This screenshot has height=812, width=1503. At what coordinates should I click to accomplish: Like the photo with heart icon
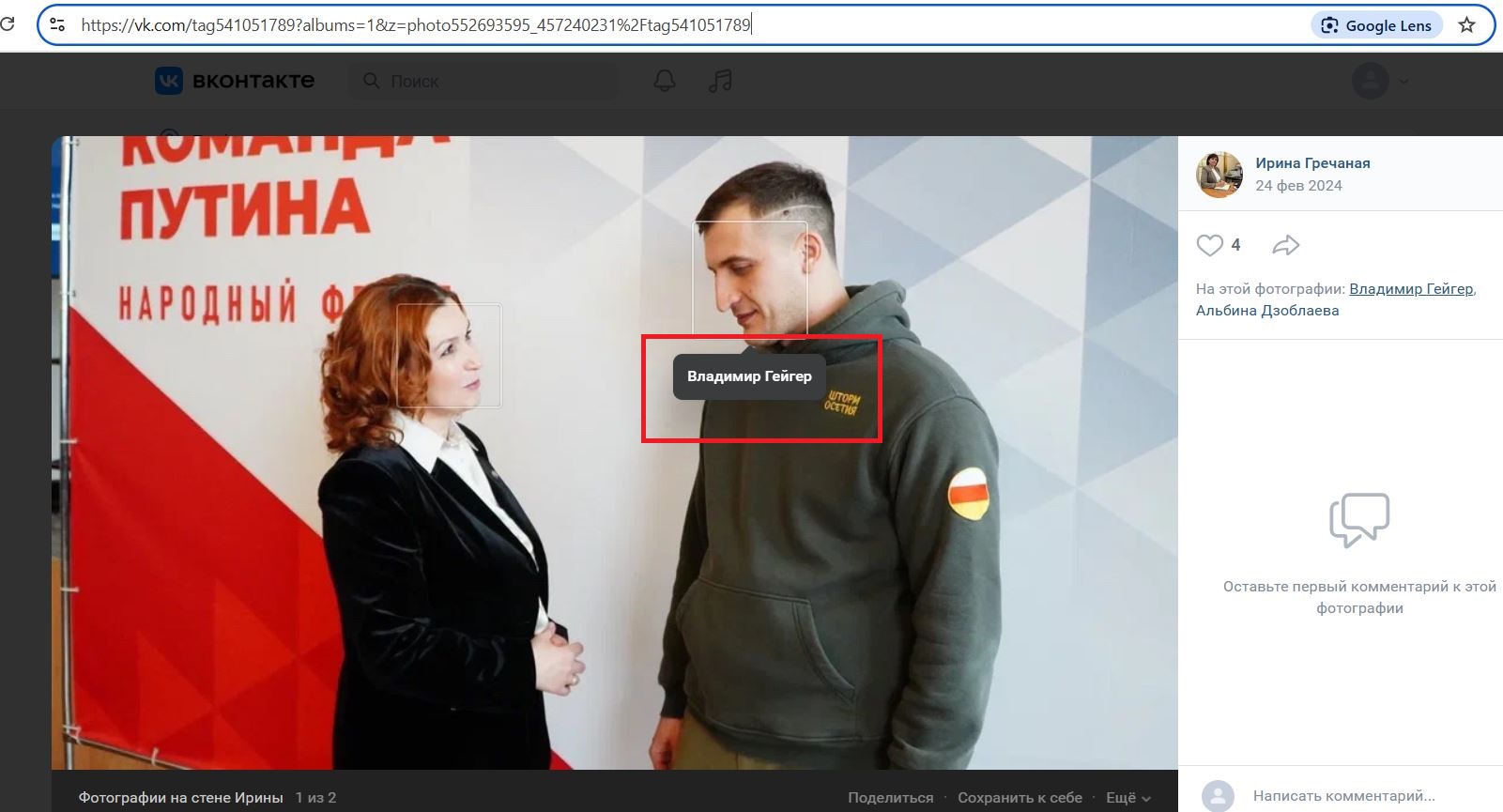pyautogui.click(x=1209, y=245)
